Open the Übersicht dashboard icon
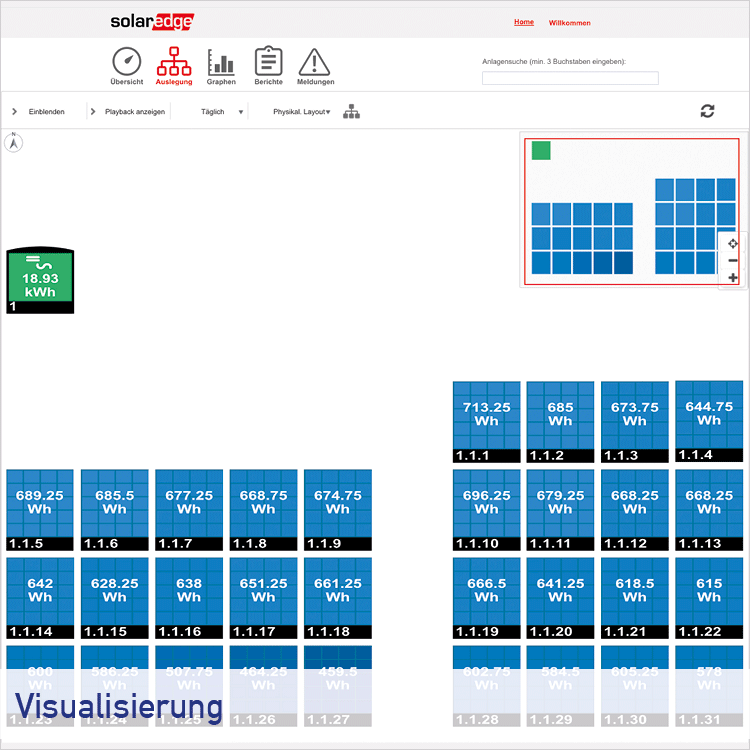This screenshot has height=750, width=750. pos(126,62)
